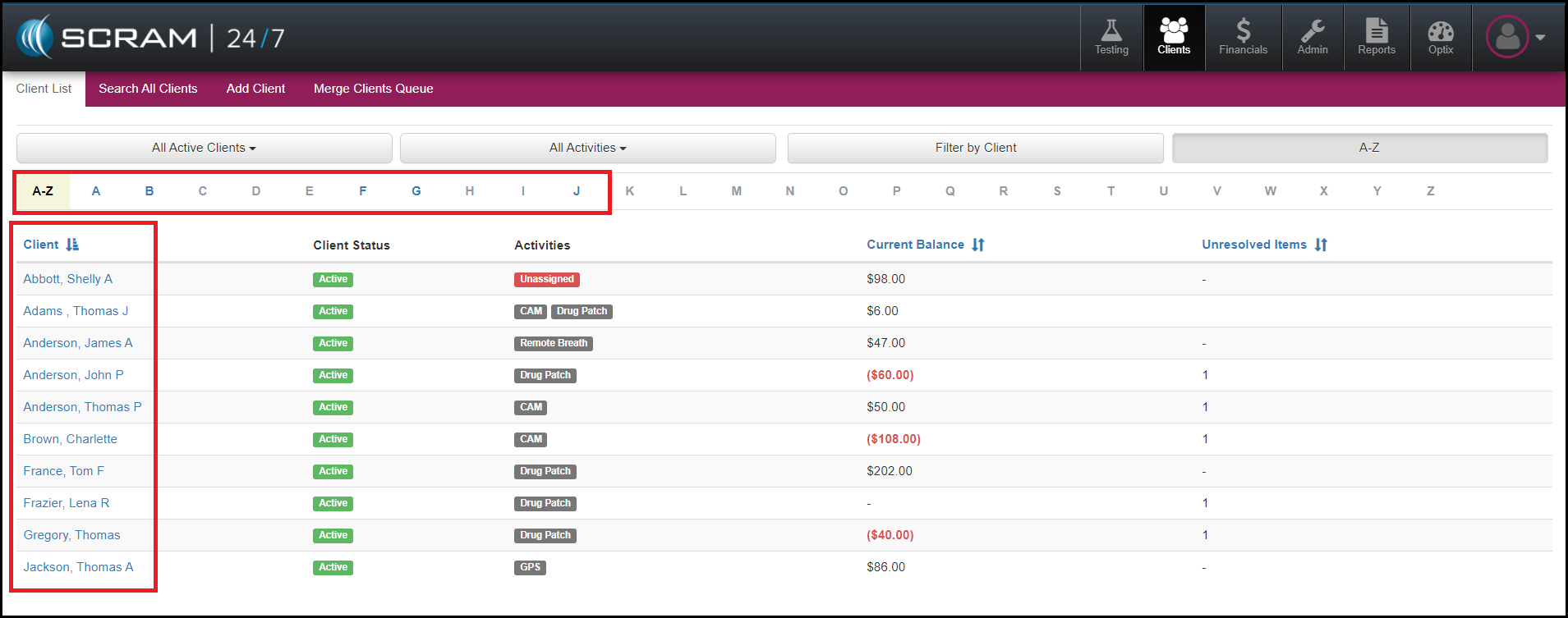Open the user account dropdown arrow
This screenshot has height=618, width=1568.
pos(1540,38)
